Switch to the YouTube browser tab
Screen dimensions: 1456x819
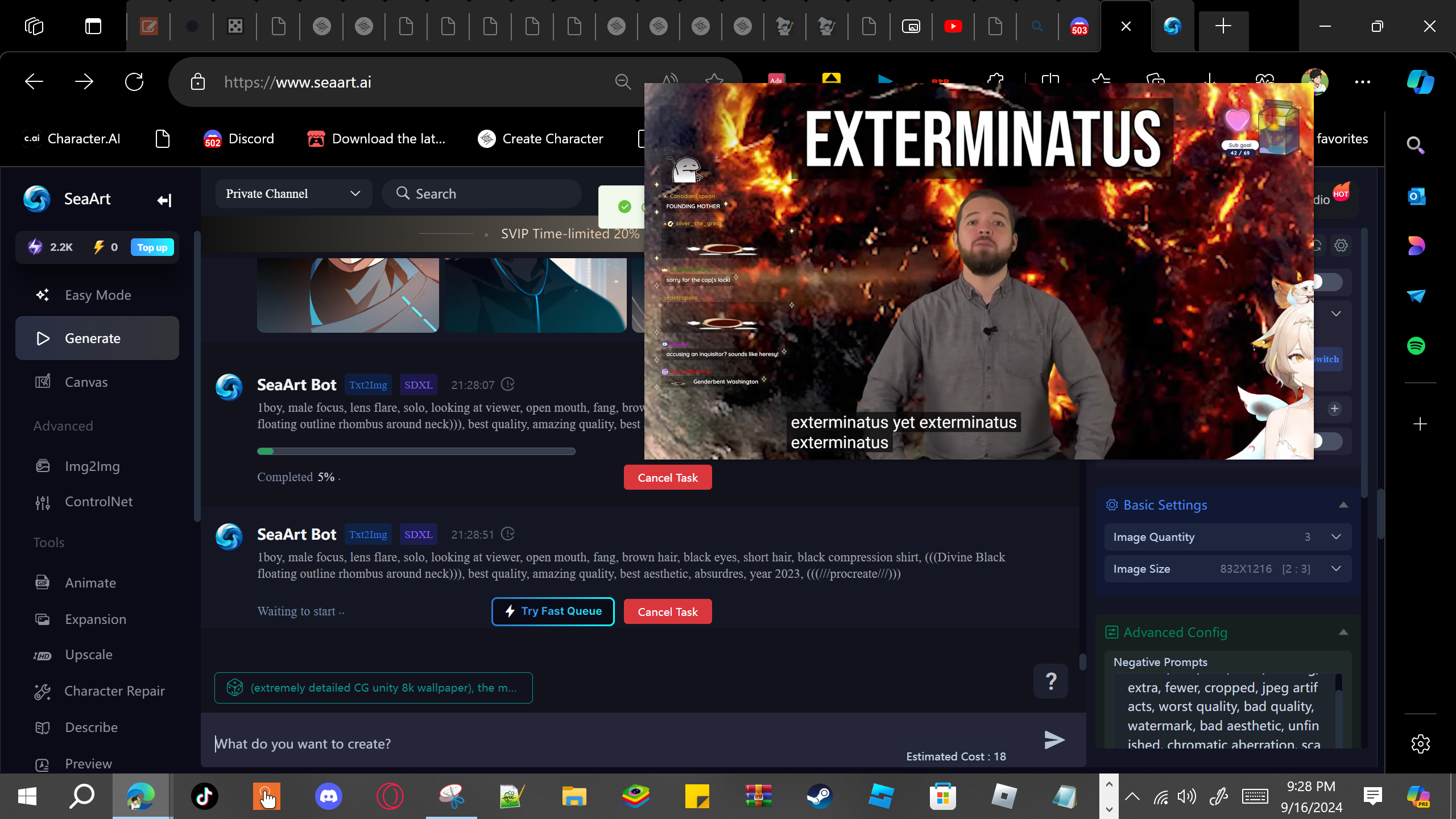[x=953, y=26]
